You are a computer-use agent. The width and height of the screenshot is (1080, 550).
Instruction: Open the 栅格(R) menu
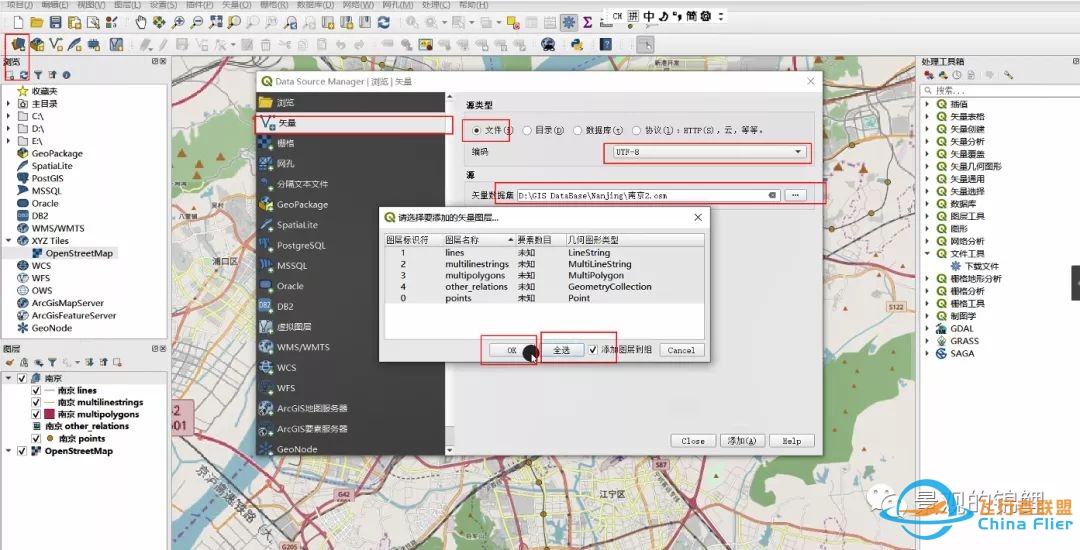coord(274,5)
